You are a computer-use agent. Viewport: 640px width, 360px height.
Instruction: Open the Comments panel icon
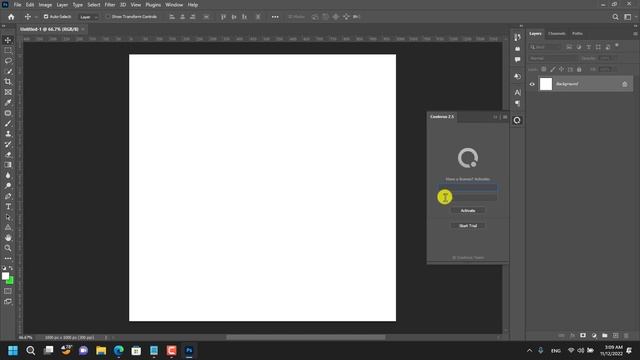pos(517,60)
